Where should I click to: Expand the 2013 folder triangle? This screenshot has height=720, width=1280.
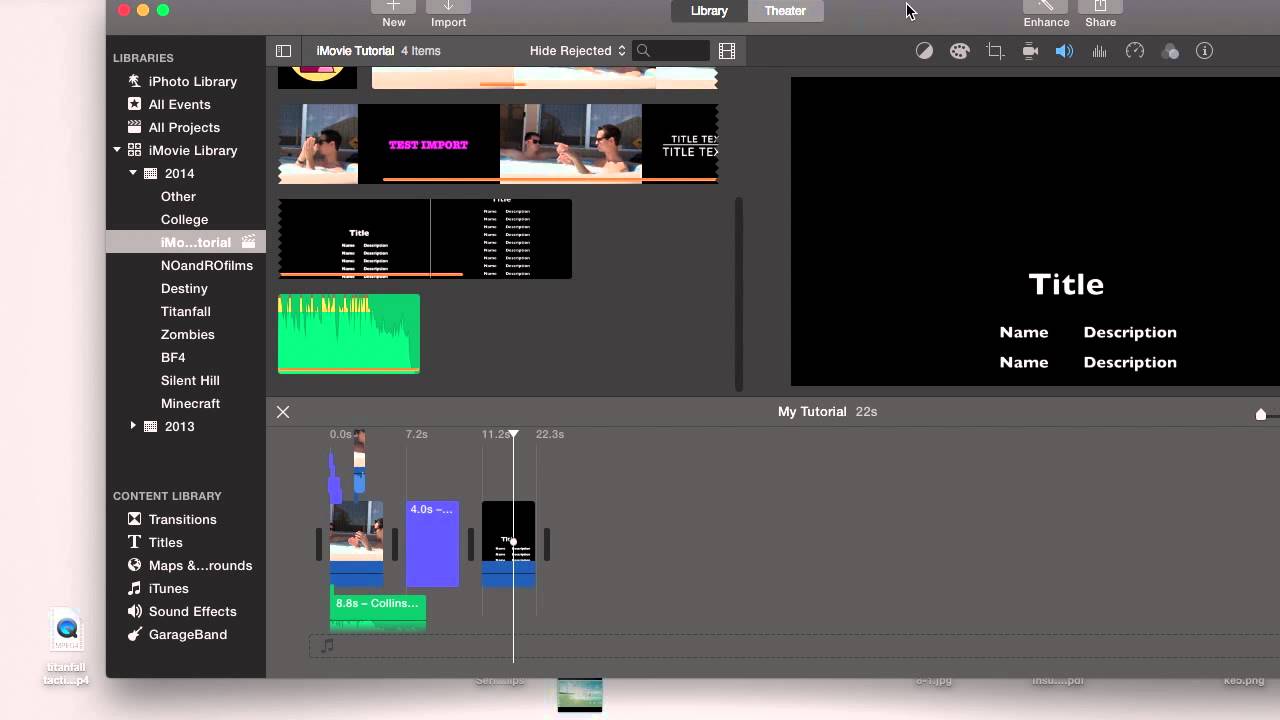pyautogui.click(x=133, y=426)
